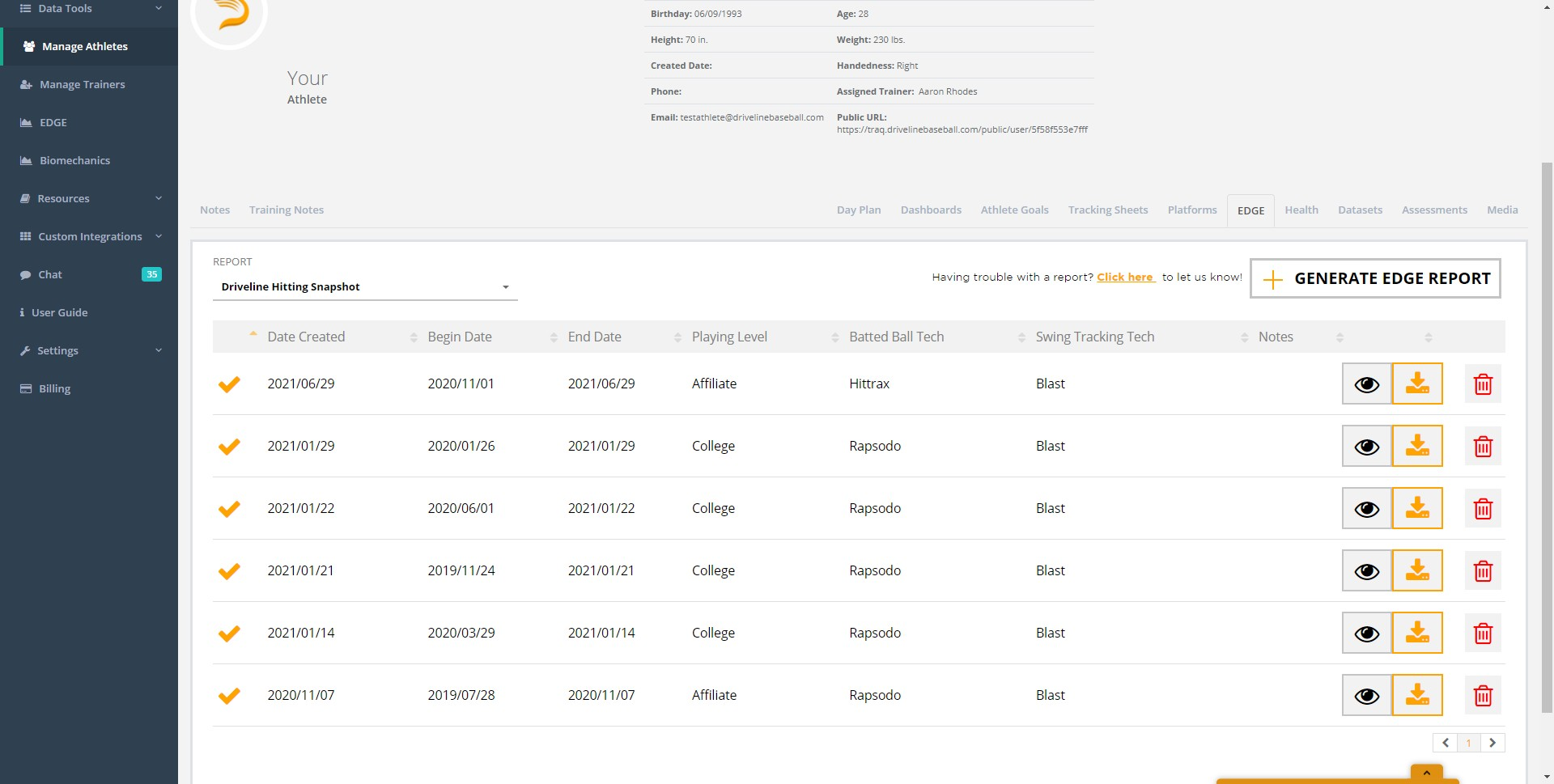Open the User Guide
The height and width of the screenshot is (784, 1554).
(x=89, y=312)
